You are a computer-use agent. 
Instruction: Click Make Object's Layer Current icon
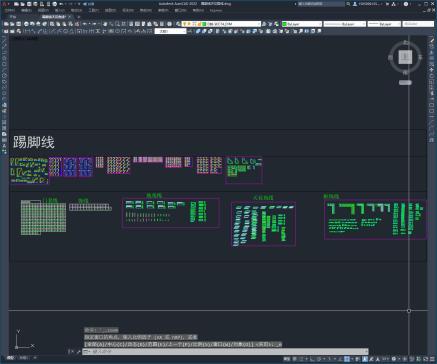(264, 24)
